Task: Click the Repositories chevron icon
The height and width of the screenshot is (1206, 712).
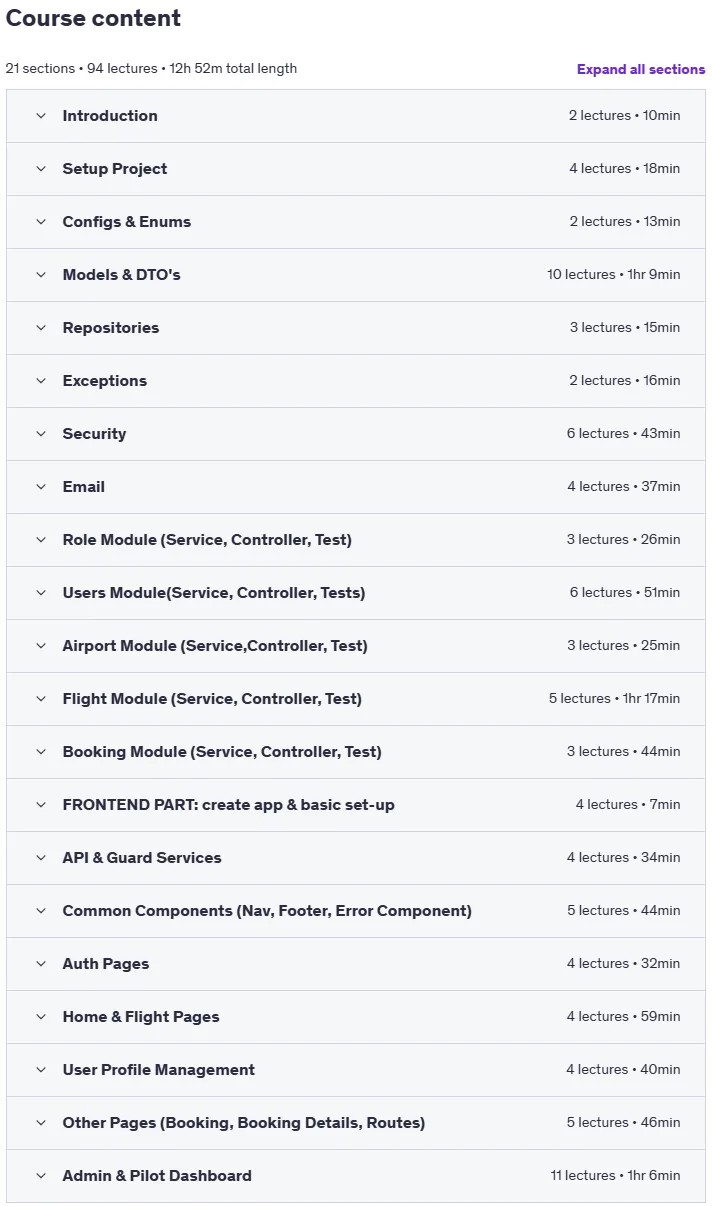Action: pyautogui.click(x=41, y=328)
